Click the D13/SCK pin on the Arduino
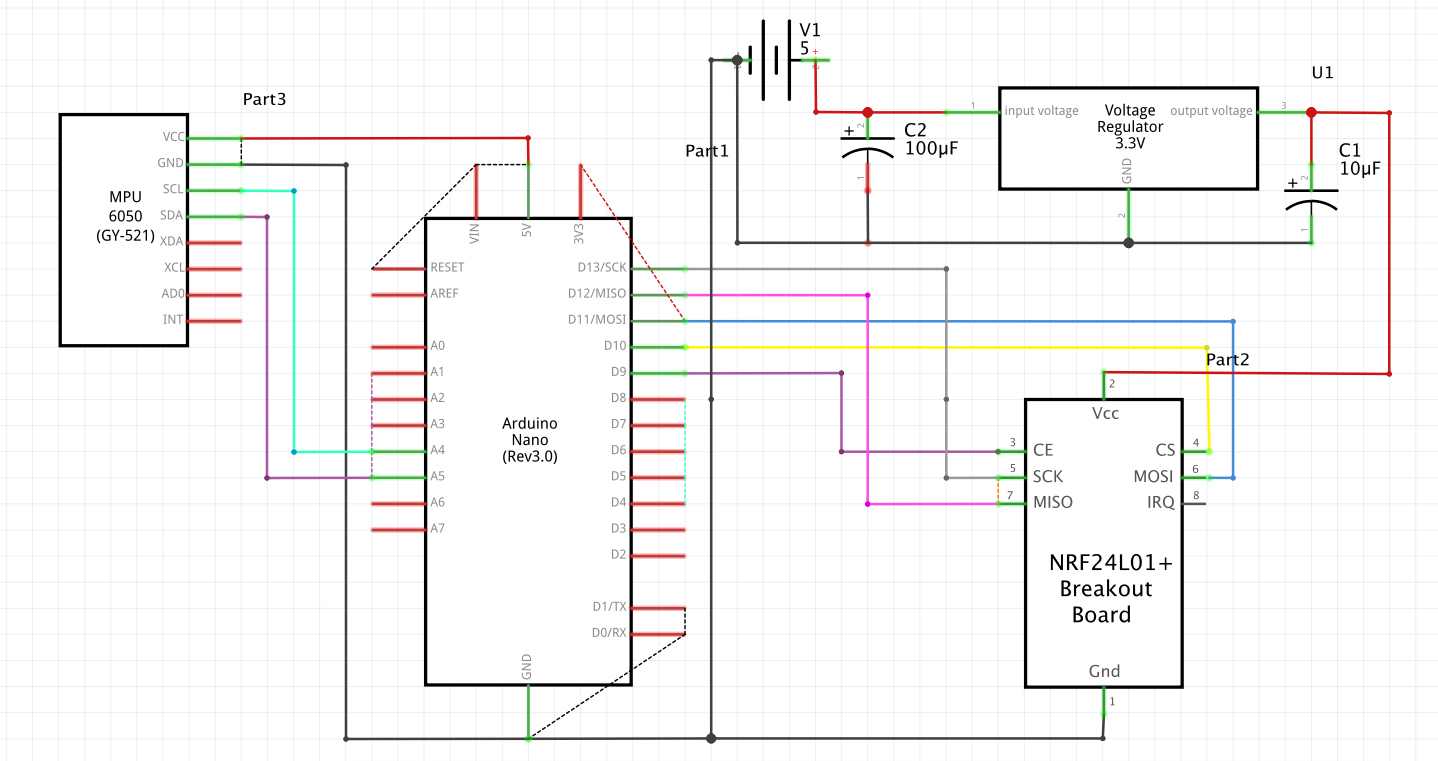The width and height of the screenshot is (1438, 761). (659, 268)
